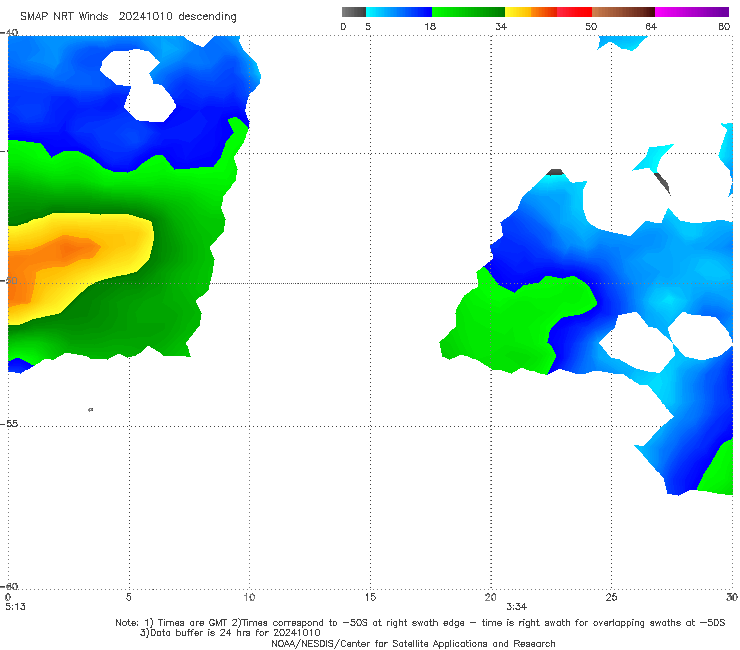Click the 'NOAA/NESDIS/Center for Satellite Applications and Research' credit
740x650 pixels.
(413, 643)
